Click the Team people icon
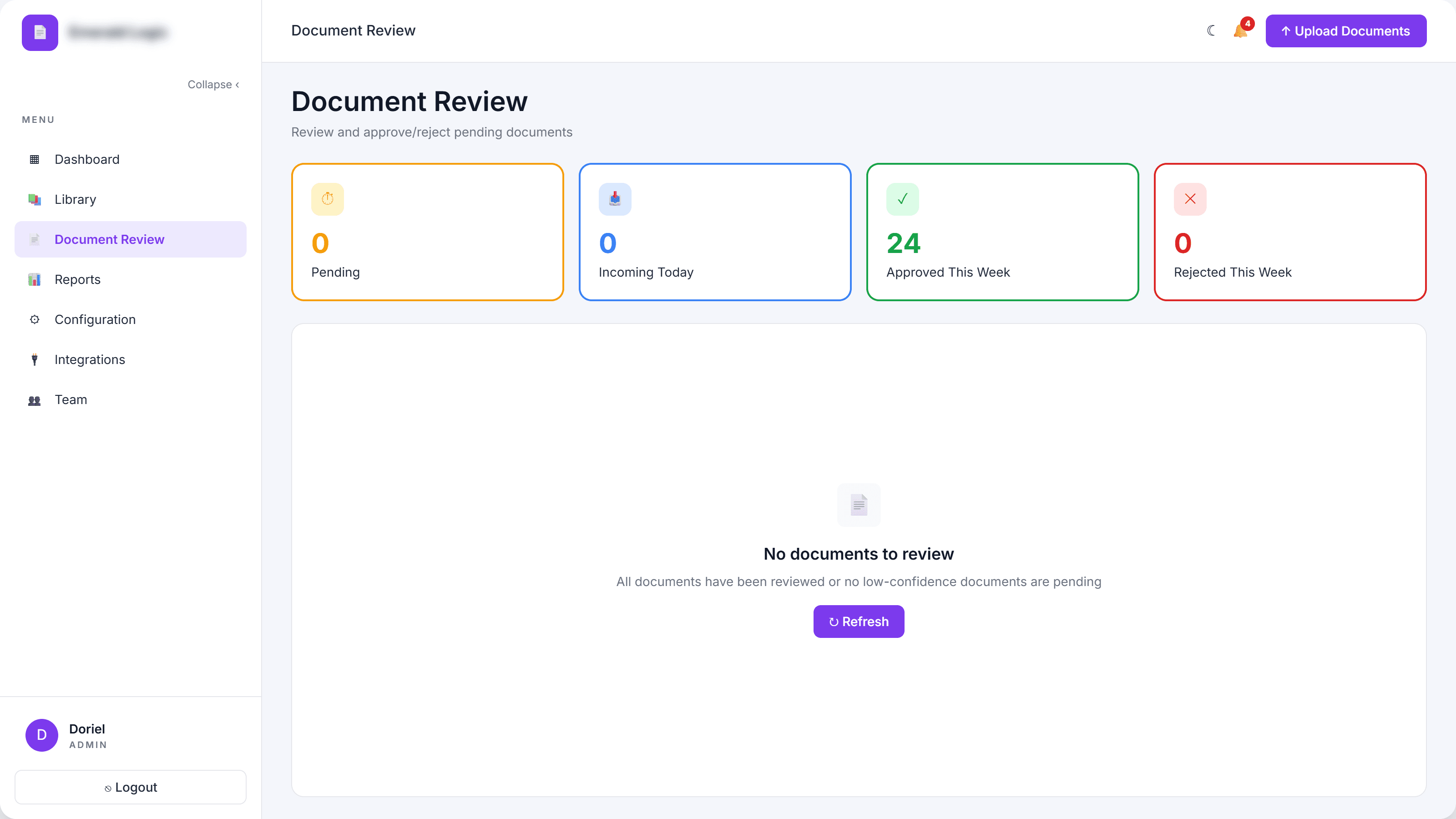Viewport: 1456px width, 819px height. pos(35,400)
